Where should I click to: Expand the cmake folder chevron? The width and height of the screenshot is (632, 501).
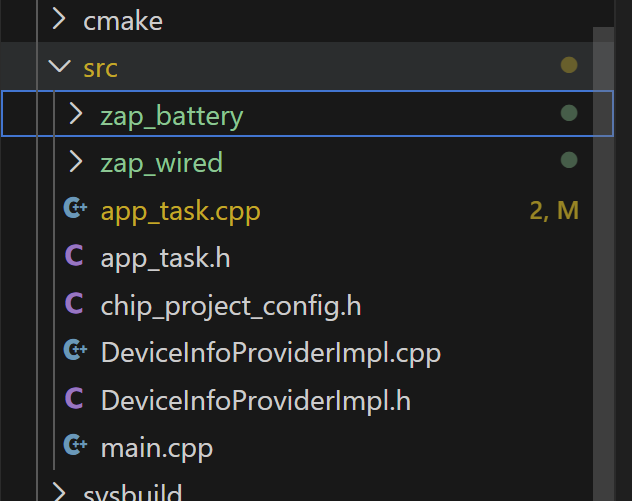tap(60, 20)
